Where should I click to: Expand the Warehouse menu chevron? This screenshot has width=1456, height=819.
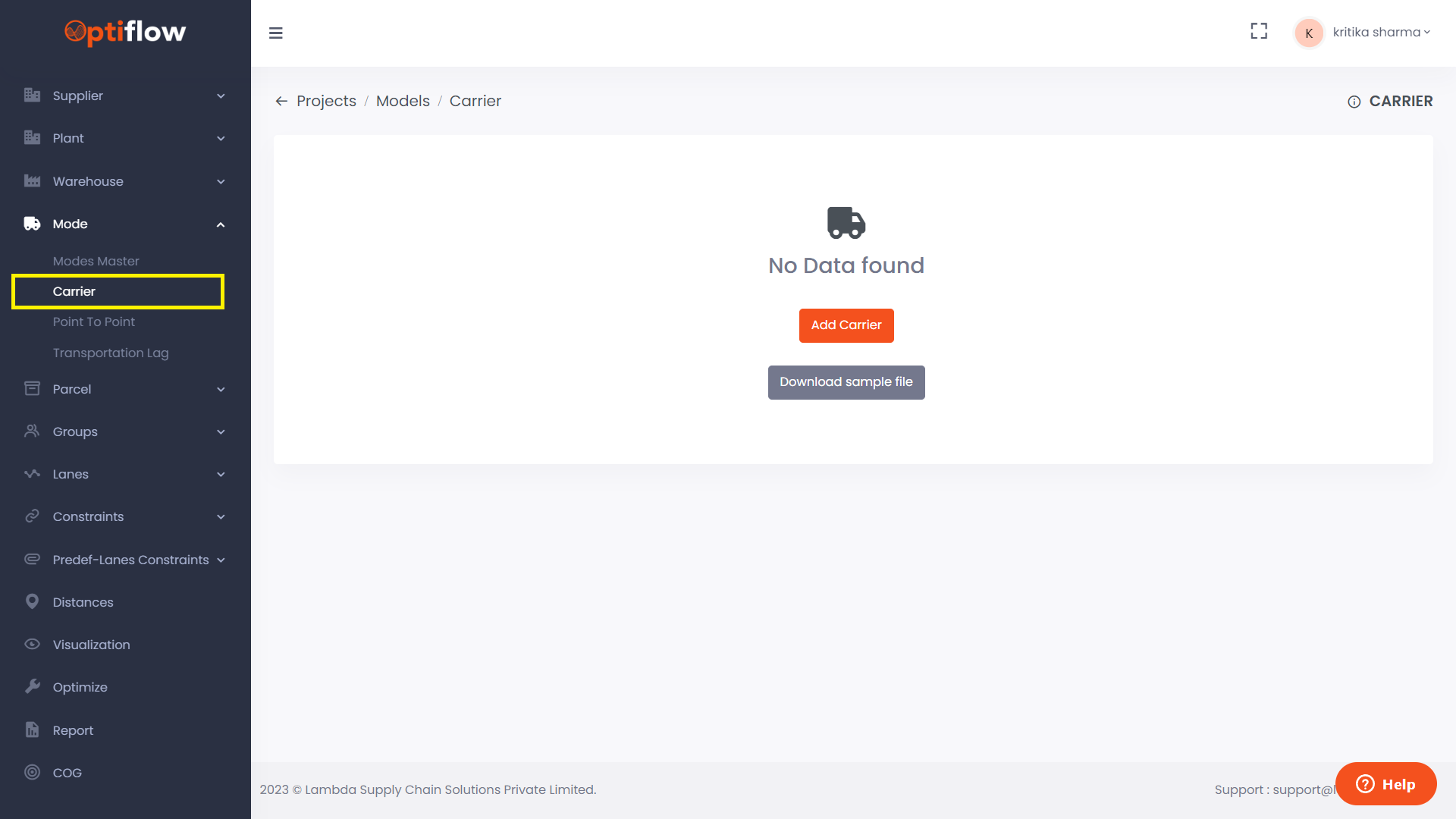(x=221, y=181)
